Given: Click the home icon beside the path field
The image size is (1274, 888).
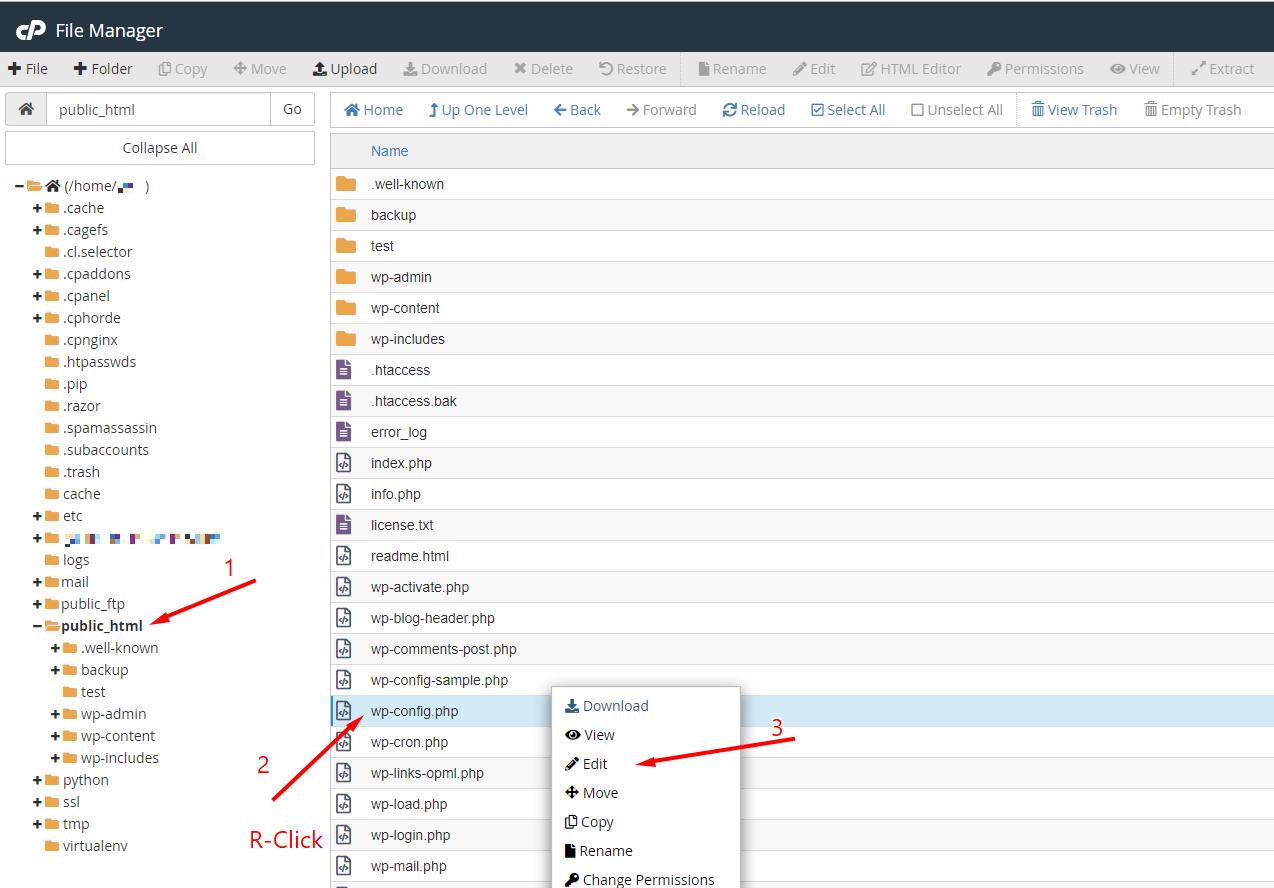Looking at the screenshot, I should (26, 109).
